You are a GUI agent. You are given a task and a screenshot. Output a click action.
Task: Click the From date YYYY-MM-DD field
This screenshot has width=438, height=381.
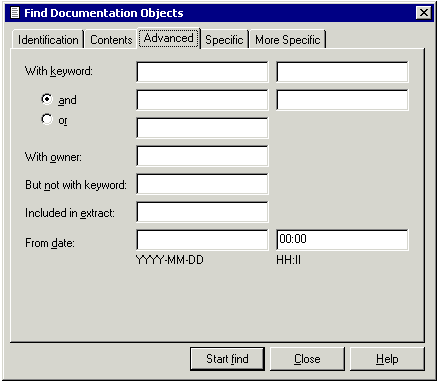(x=202, y=240)
